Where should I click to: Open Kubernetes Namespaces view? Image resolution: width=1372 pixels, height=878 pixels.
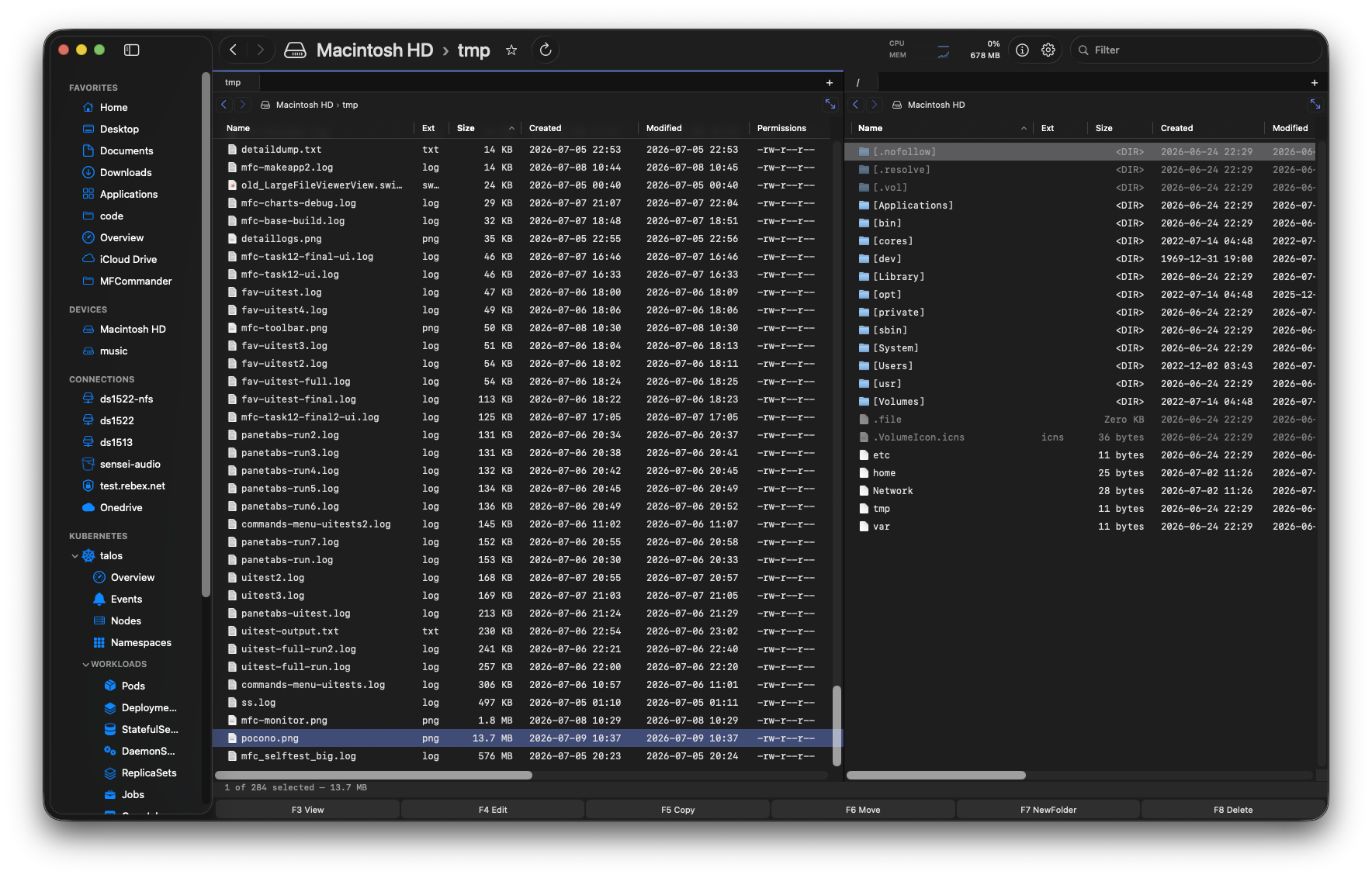pos(141,642)
